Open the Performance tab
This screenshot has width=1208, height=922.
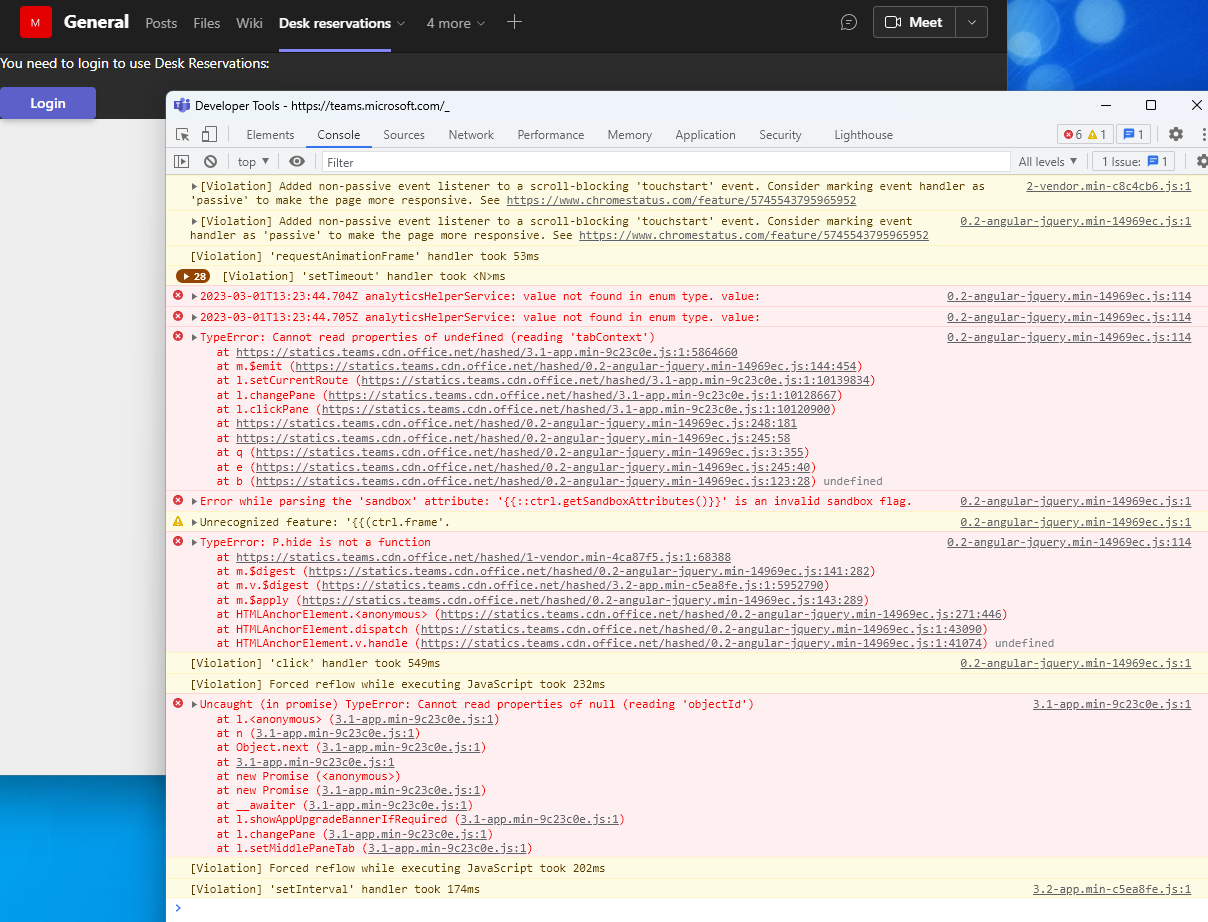[551, 135]
